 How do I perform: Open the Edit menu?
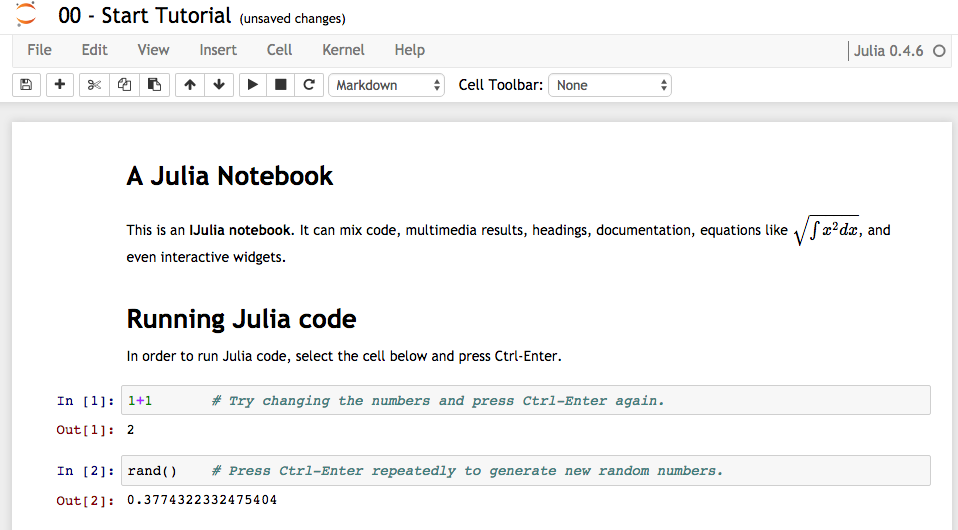(x=95, y=50)
